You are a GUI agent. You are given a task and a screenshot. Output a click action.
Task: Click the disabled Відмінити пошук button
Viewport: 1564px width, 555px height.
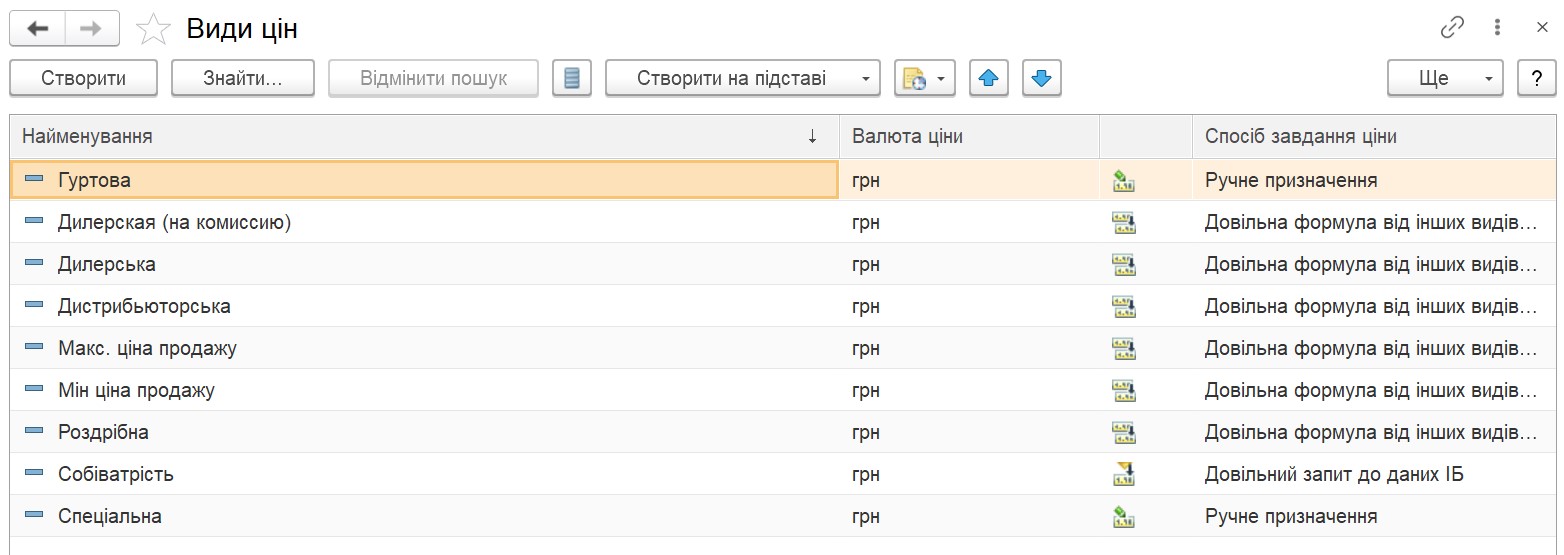434,78
